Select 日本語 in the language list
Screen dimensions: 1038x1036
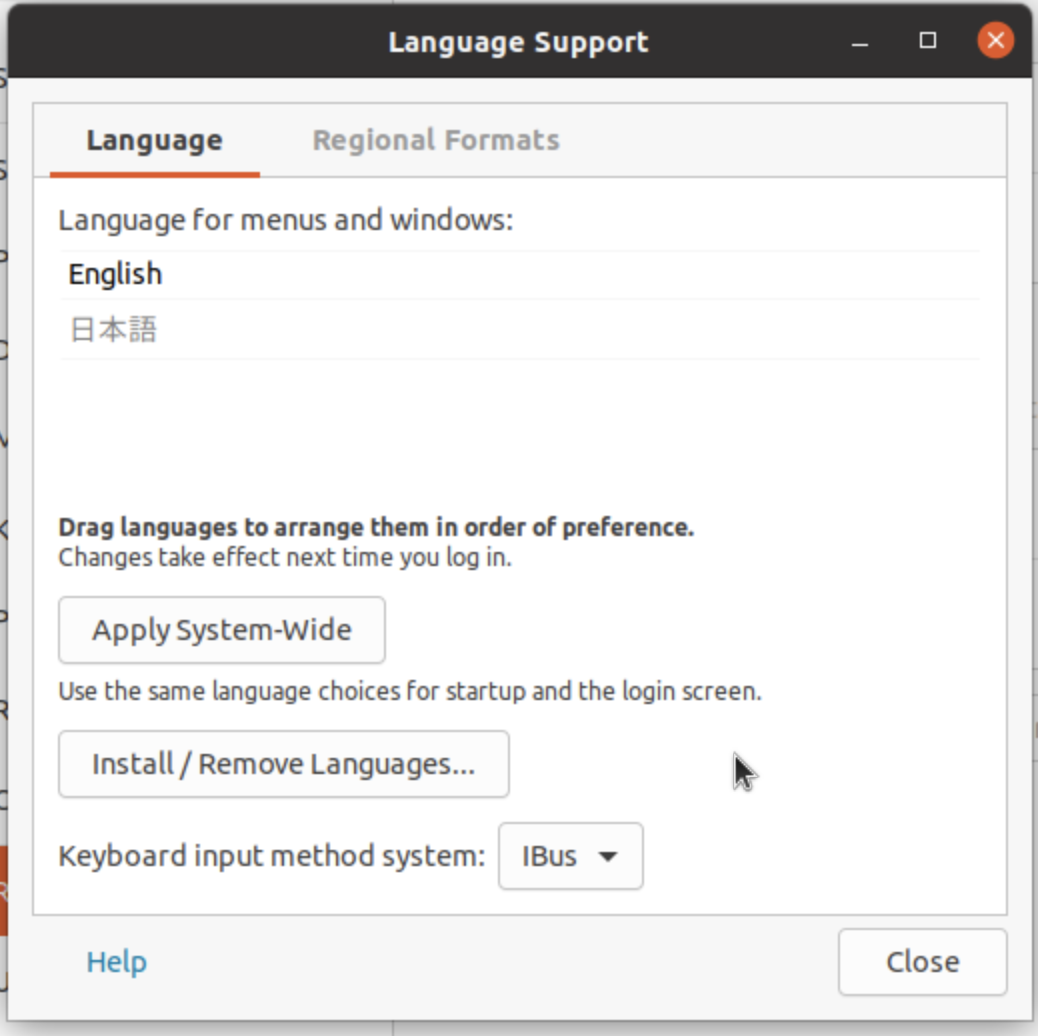[520, 329]
